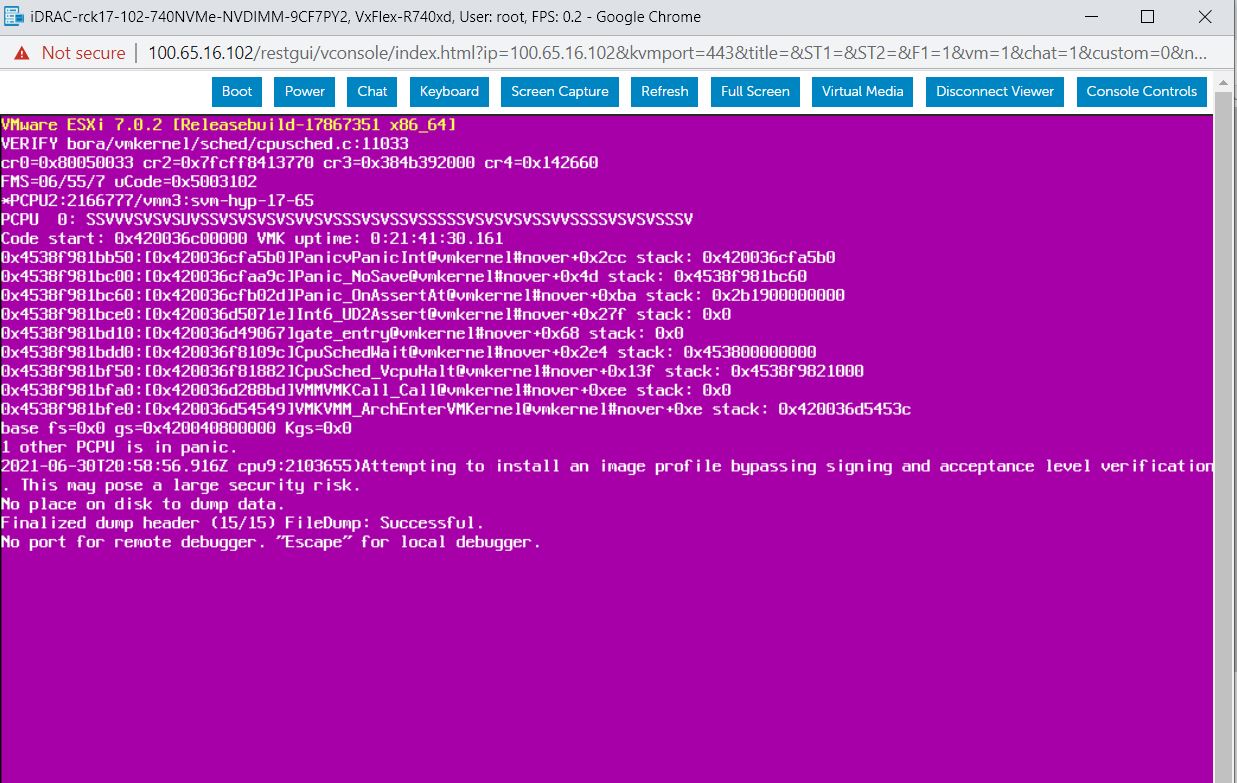Click the VERIFY bora/vmkernel/sched/cpusched.c line

(x=205, y=144)
